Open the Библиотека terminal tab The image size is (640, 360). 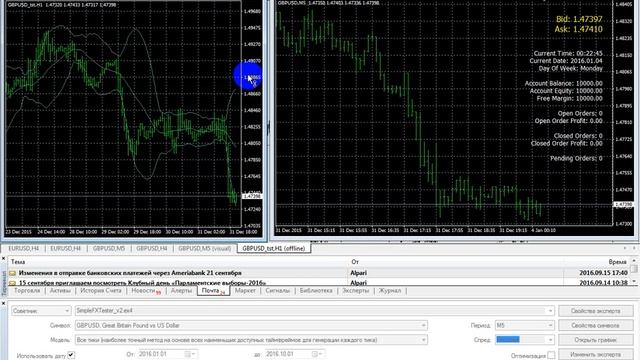point(316,291)
